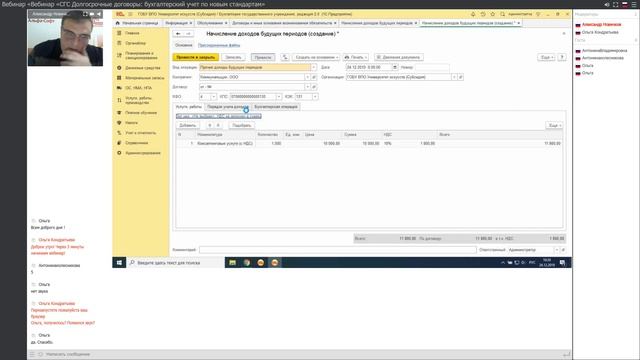
Task: Open Материальные запасы section
Action: (x=144, y=78)
